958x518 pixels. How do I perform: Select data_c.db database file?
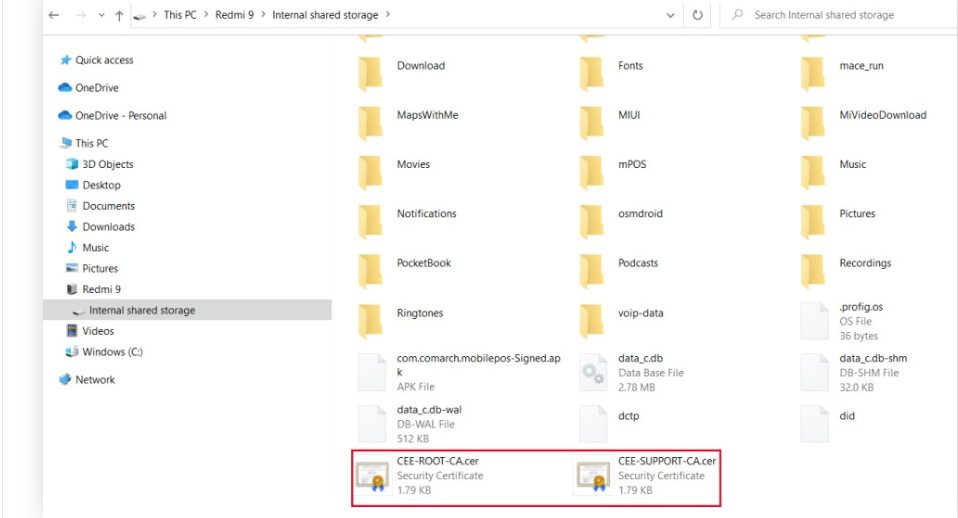click(x=632, y=372)
